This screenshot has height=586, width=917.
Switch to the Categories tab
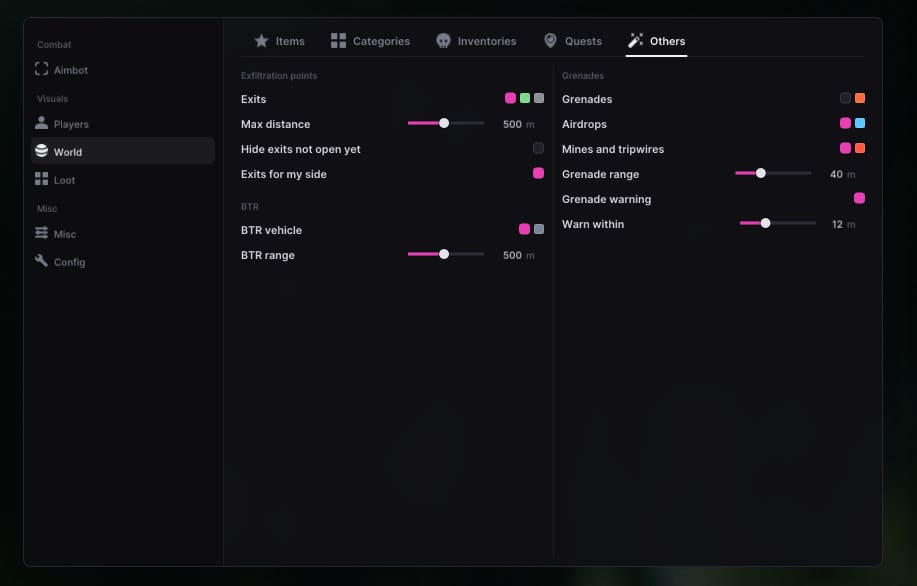point(370,41)
